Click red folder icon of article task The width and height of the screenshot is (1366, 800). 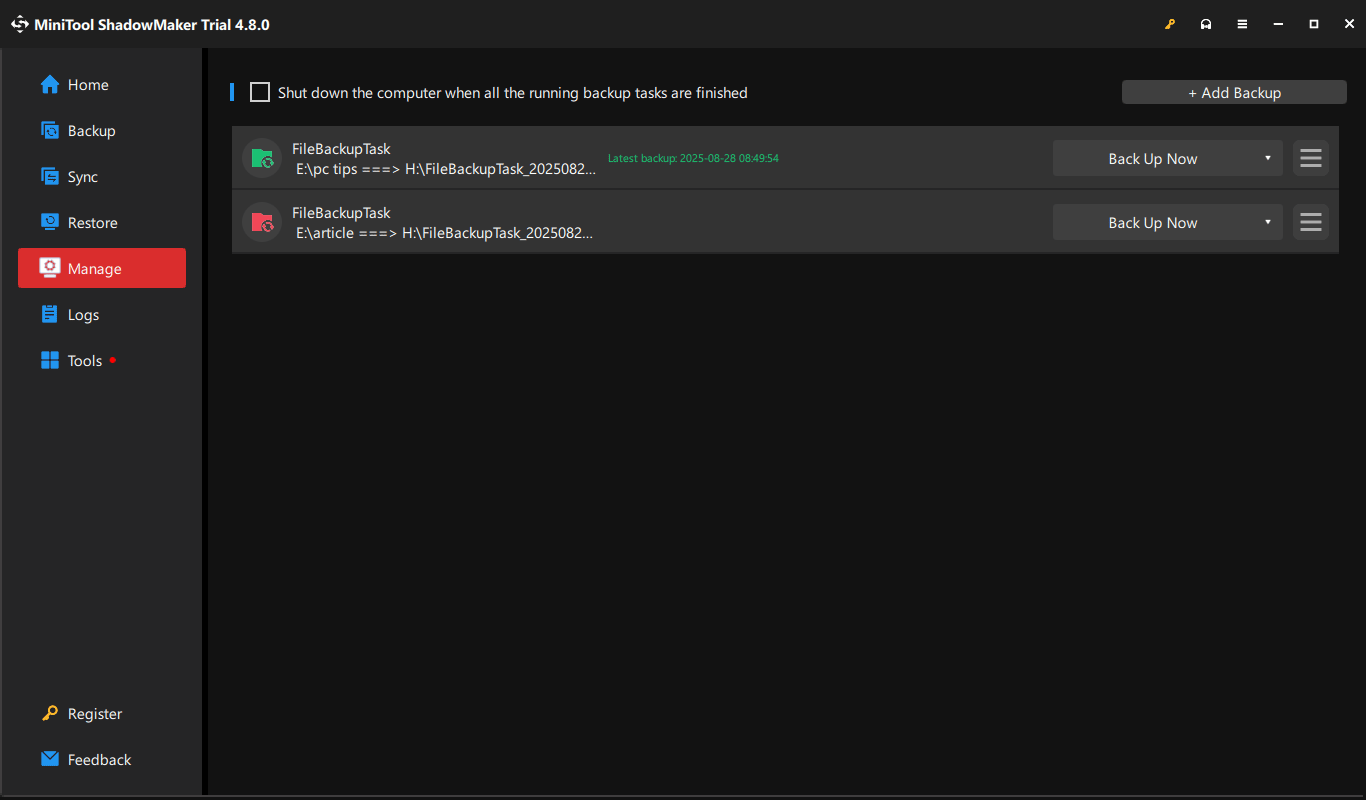click(262, 222)
